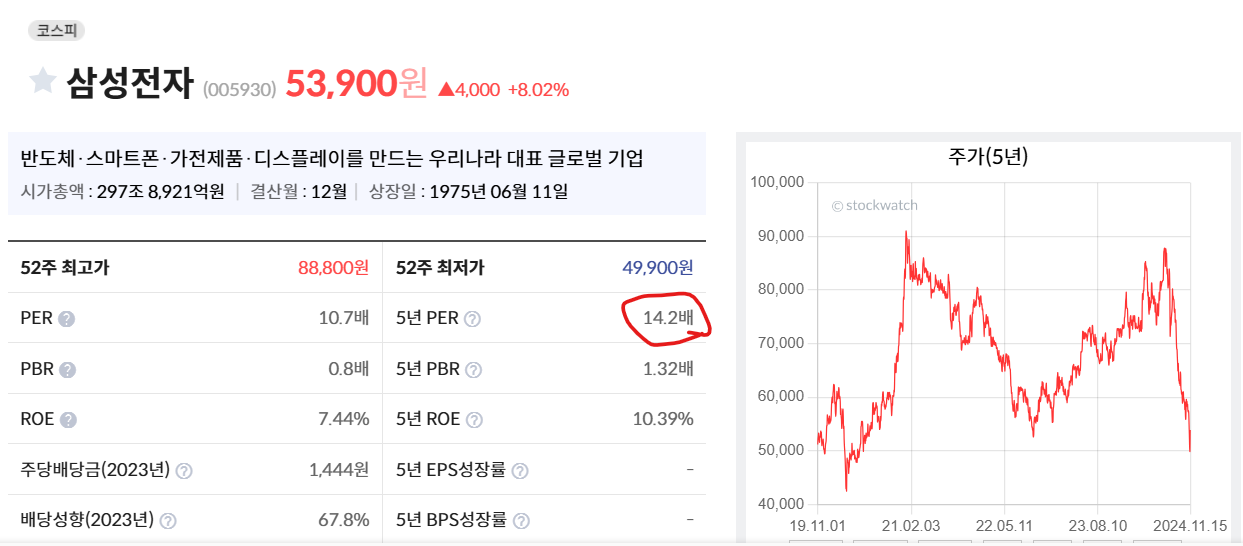Viewport: 1243px width, 546px height.
Task: Click the 52주 최저가 value 49,900원
Action: [657, 268]
